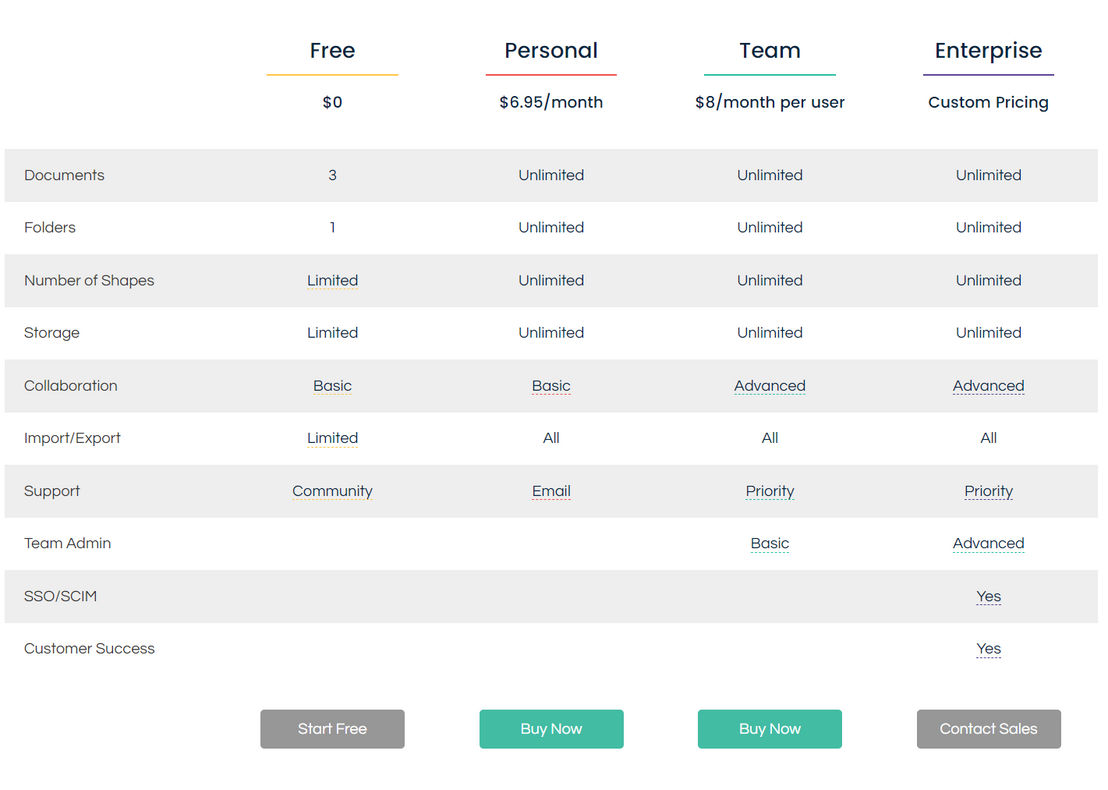Click Limited in the Import/Export row
The height and width of the screenshot is (790, 1108).
coord(332,438)
